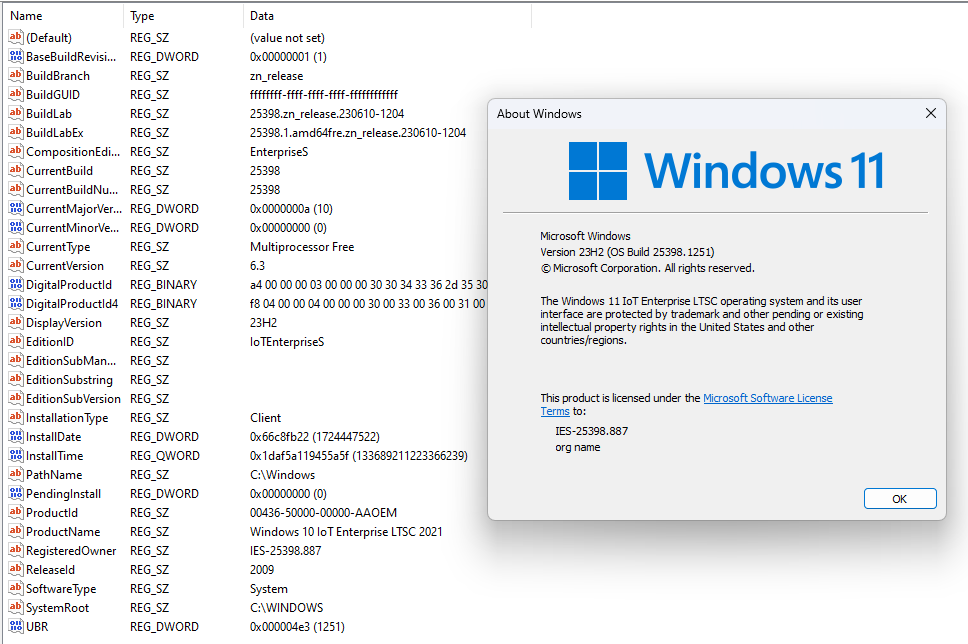The image size is (968, 644).
Task: Click the DWORD icon beside InstallDate
Action: (15, 437)
